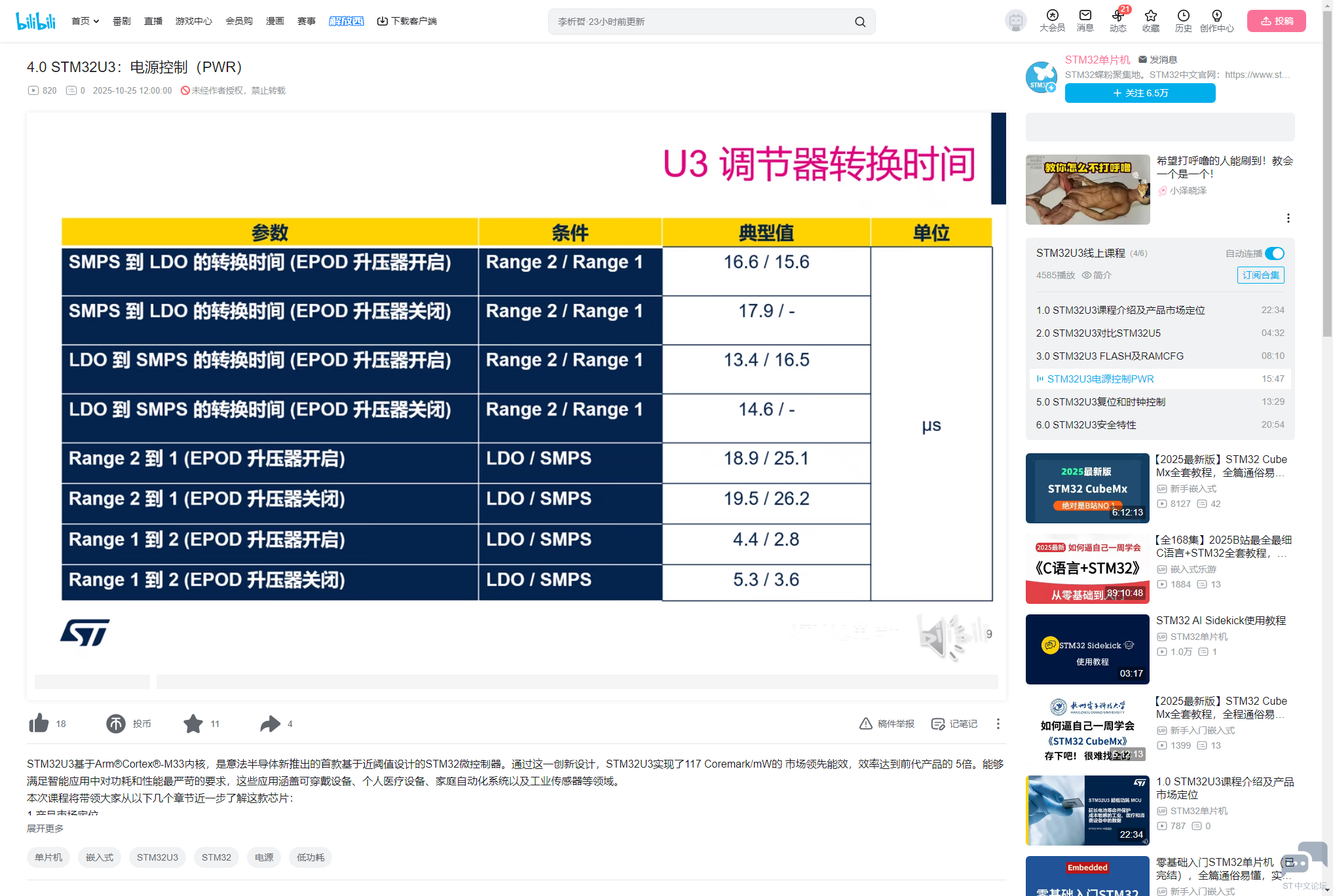This screenshot has width=1333, height=896.
Task: Follow STM32单片机 with 关注 button
Action: click(x=1140, y=93)
